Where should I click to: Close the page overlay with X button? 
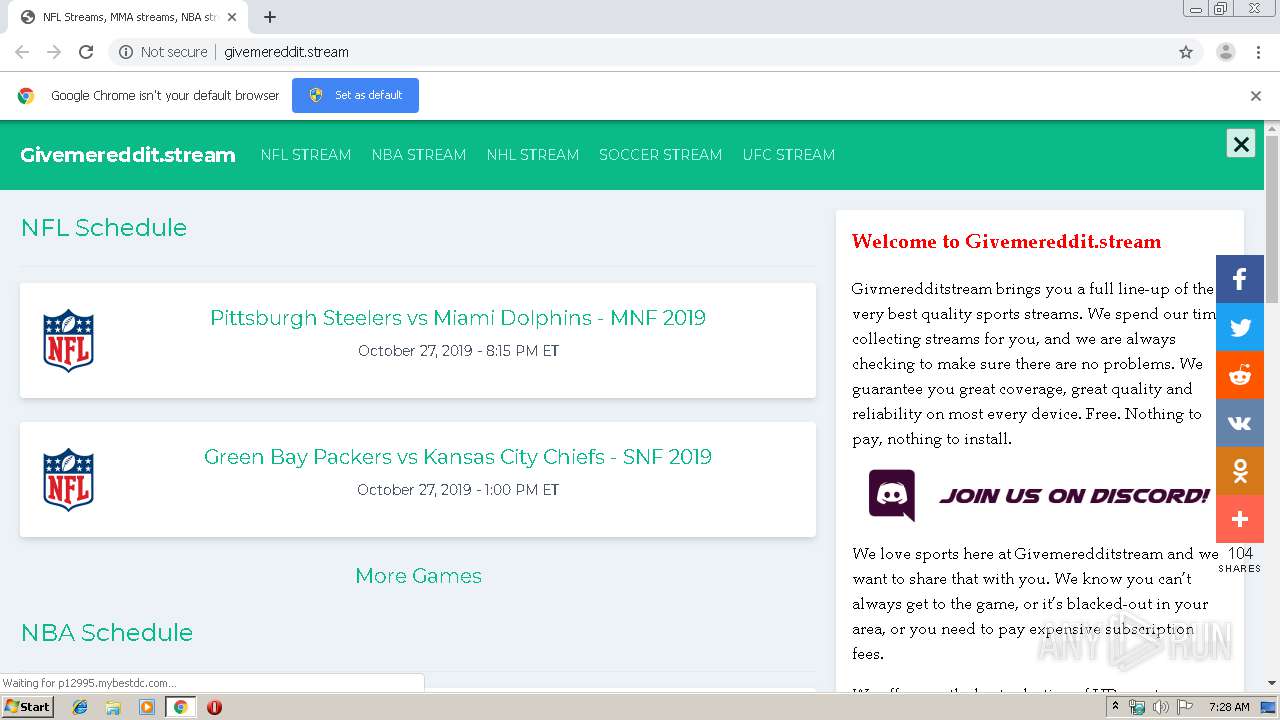tap(1241, 144)
